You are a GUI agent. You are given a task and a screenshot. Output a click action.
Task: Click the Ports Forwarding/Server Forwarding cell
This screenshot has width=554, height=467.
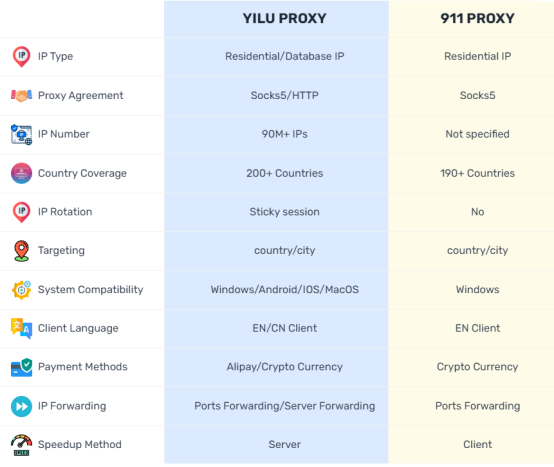(284, 406)
